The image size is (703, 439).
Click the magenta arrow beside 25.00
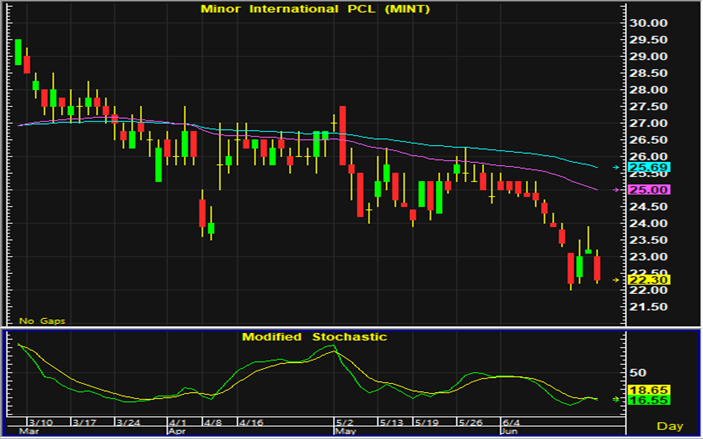pos(616,190)
